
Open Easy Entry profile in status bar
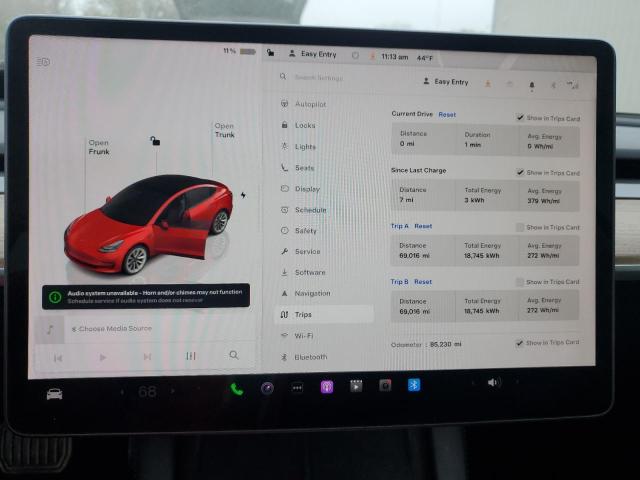pos(313,54)
